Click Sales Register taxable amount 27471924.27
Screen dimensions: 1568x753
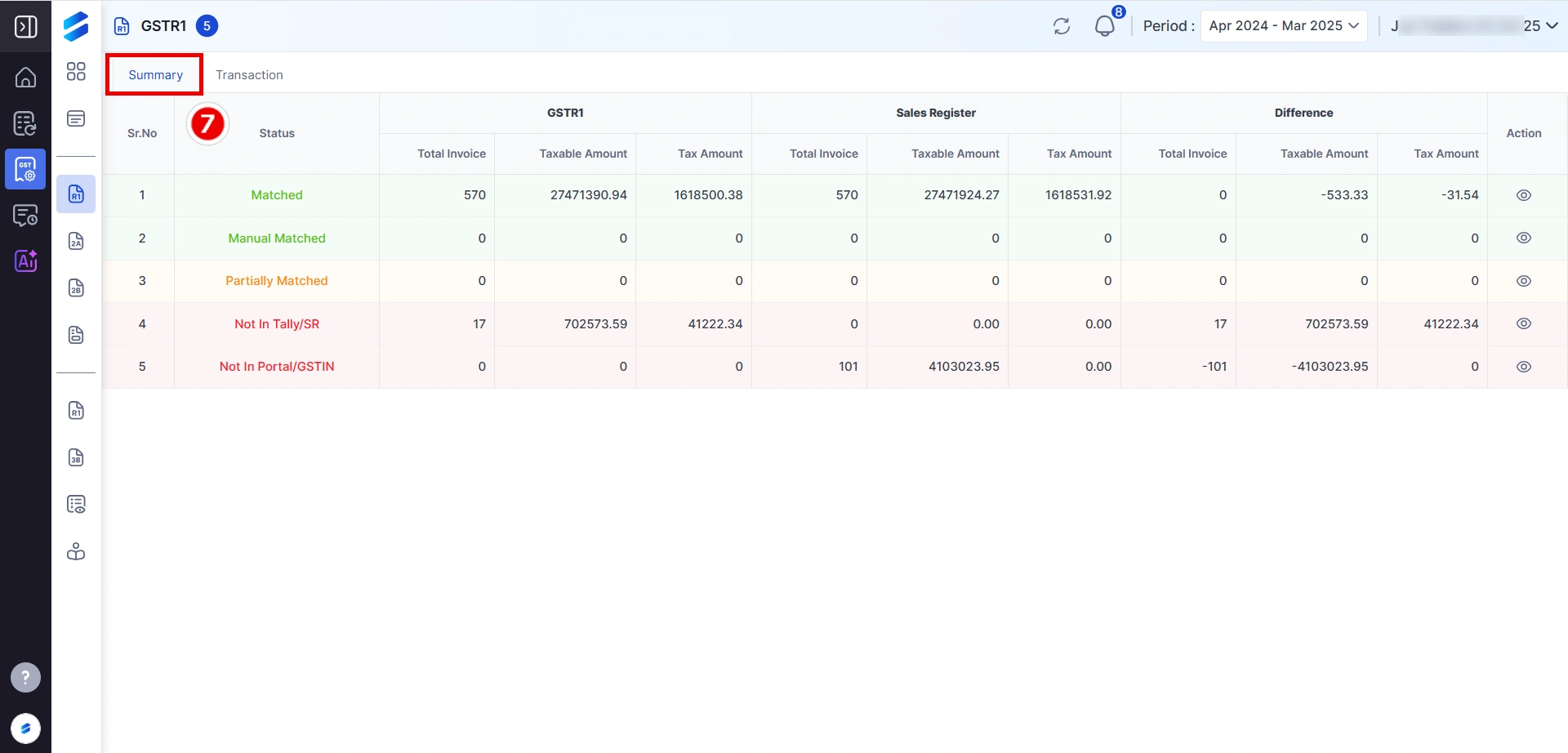click(x=961, y=195)
